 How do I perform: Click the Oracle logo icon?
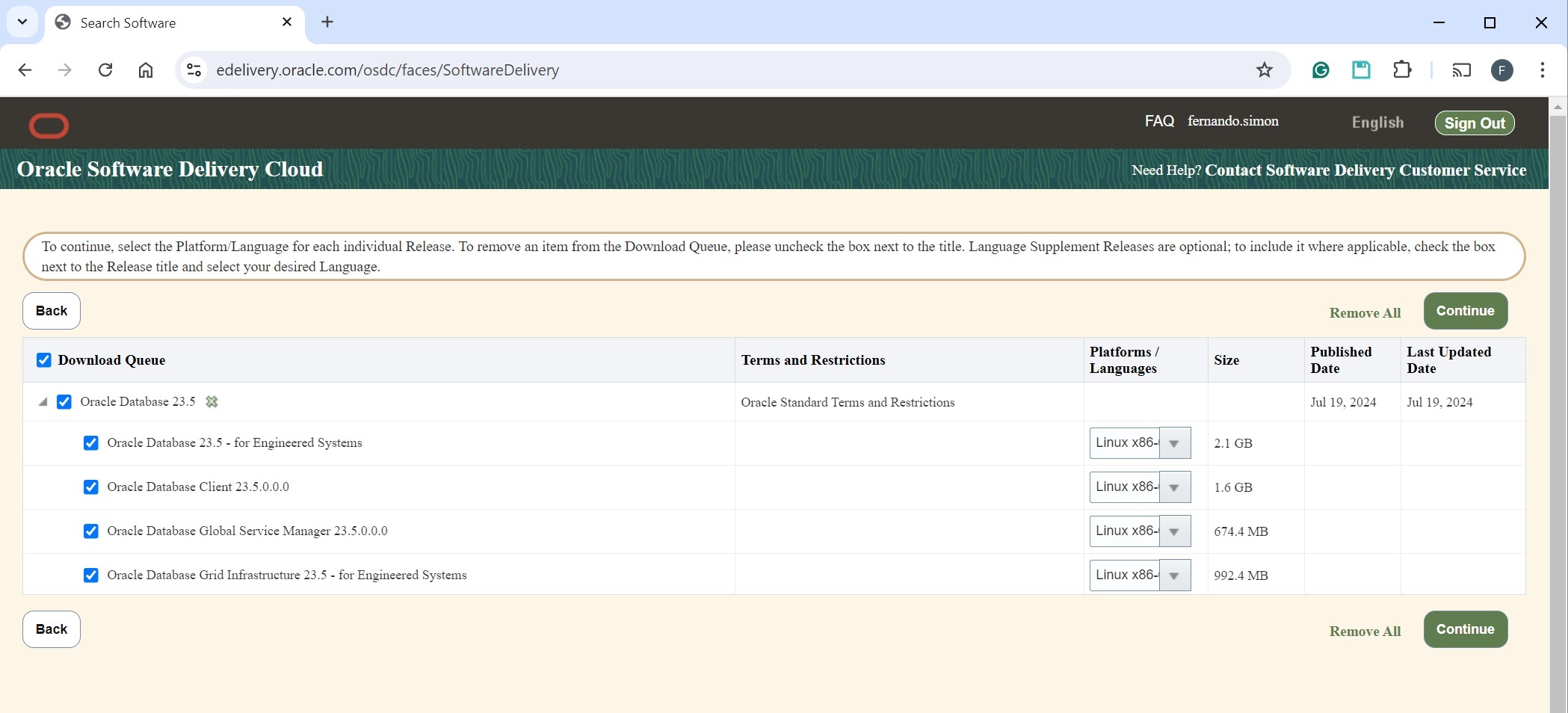pyautogui.click(x=49, y=126)
